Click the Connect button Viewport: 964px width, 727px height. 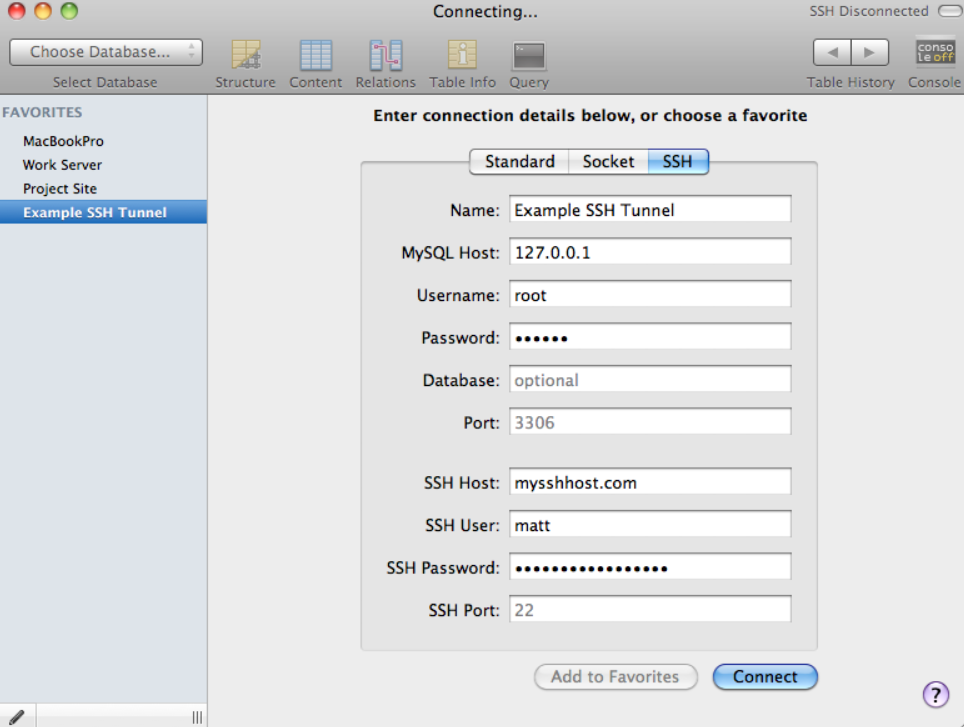765,677
